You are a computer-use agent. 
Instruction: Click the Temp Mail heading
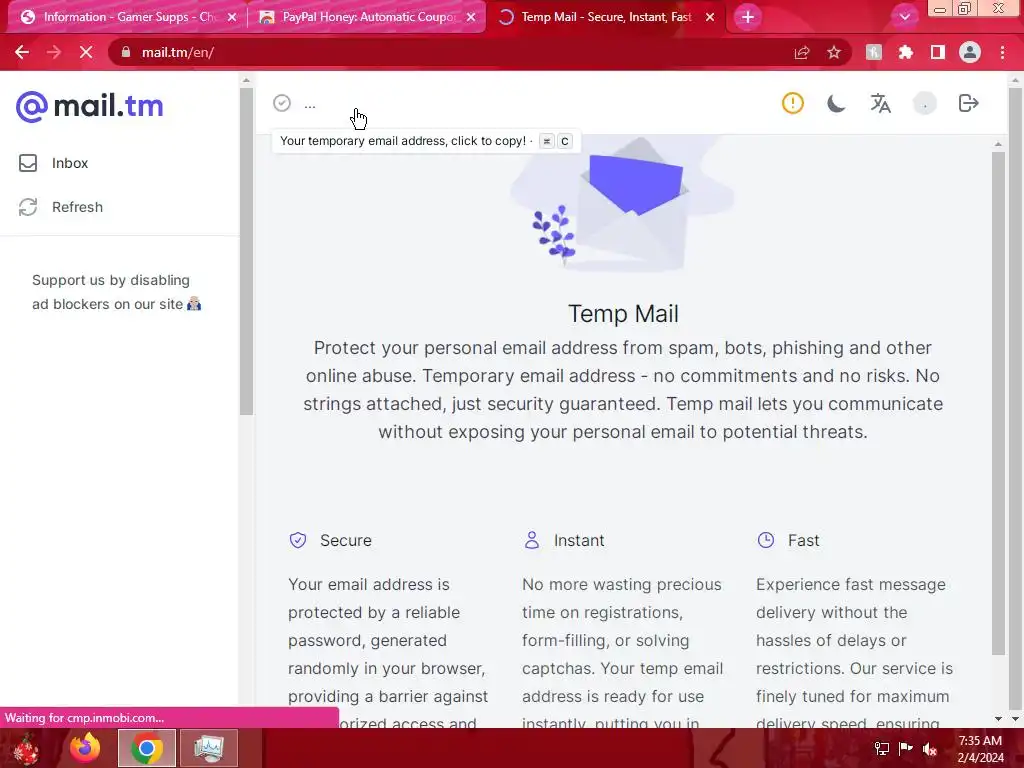point(623,313)
